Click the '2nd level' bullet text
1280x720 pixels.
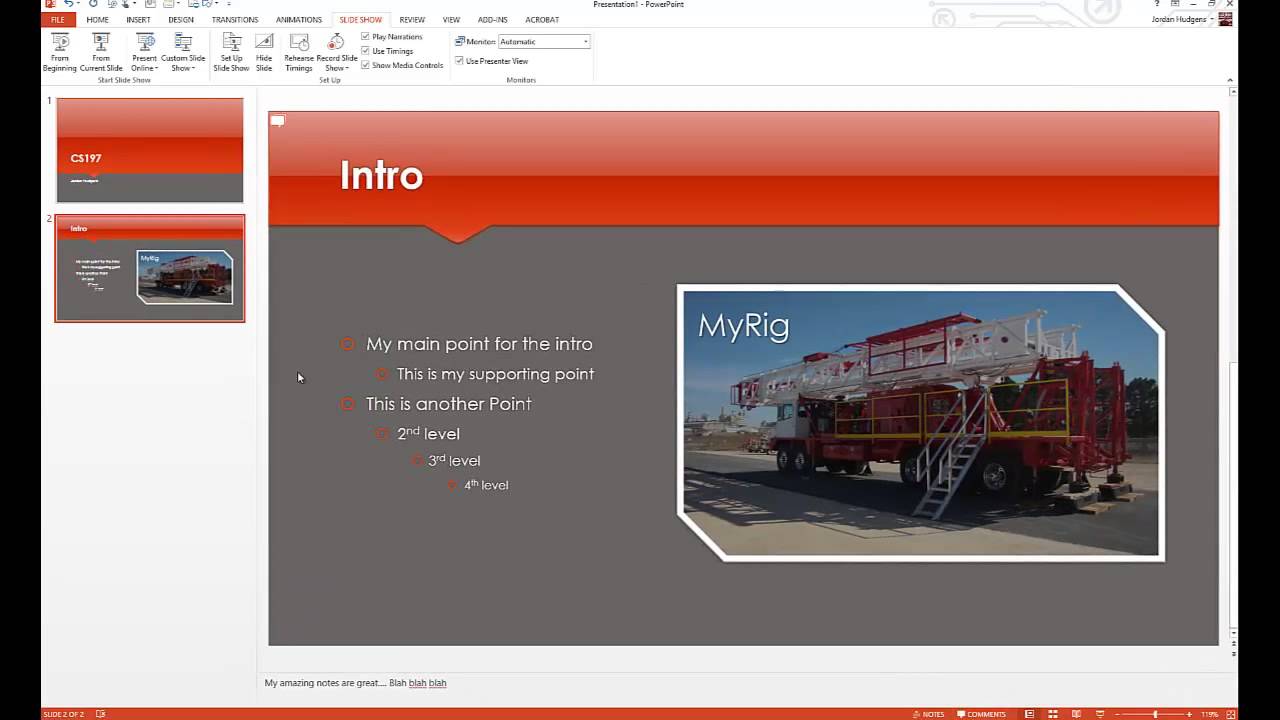[428, 433]
